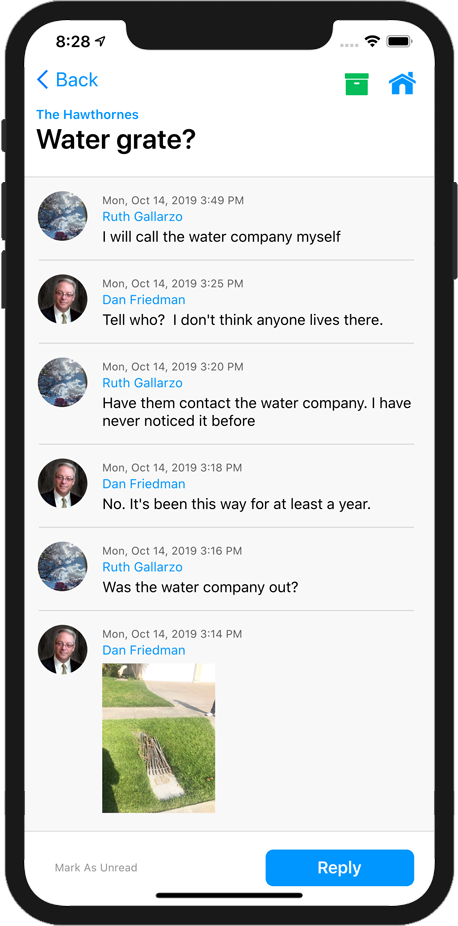The width and height of the screenshot is (458, 926).
Task: Tap Ruth Gallarzo's avatar on 3:16 PM message
Action: (63, 566)
